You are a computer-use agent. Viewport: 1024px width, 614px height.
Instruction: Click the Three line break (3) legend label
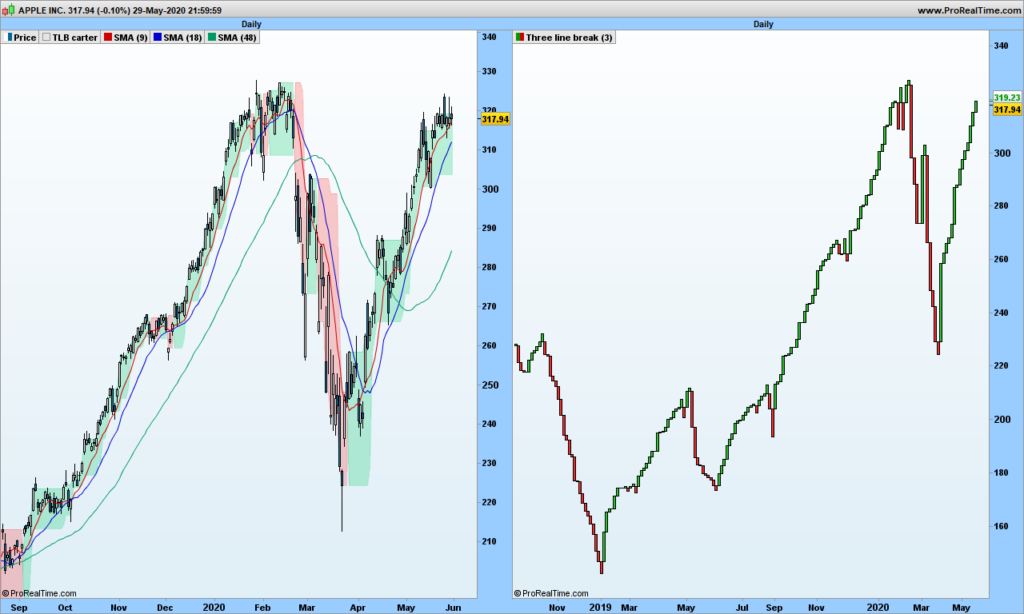tap(564, 37)
